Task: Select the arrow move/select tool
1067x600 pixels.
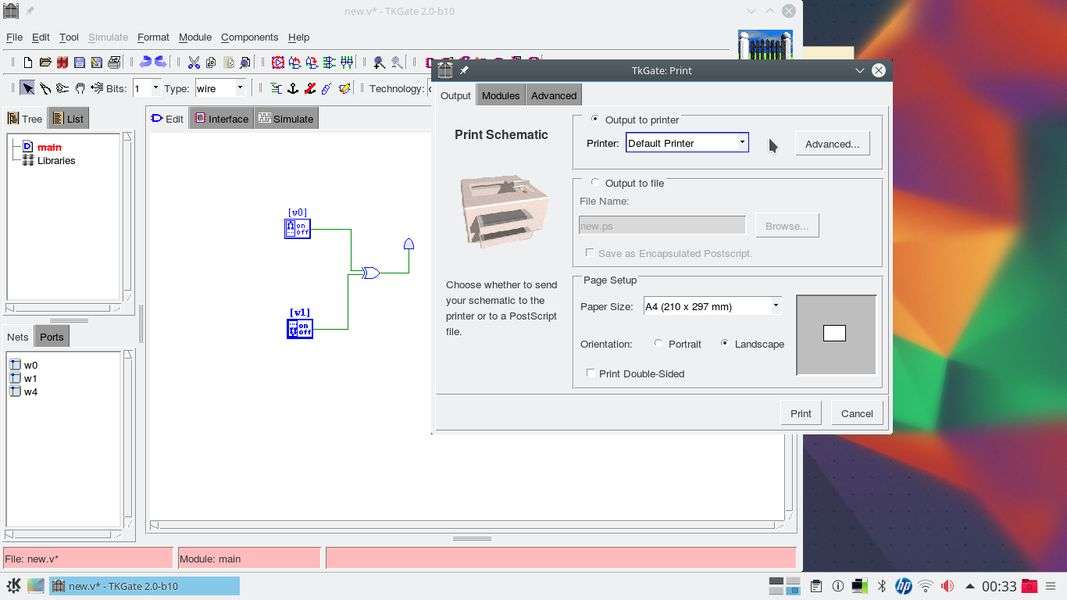Action: pyautogui.click(x=28, y=88)
